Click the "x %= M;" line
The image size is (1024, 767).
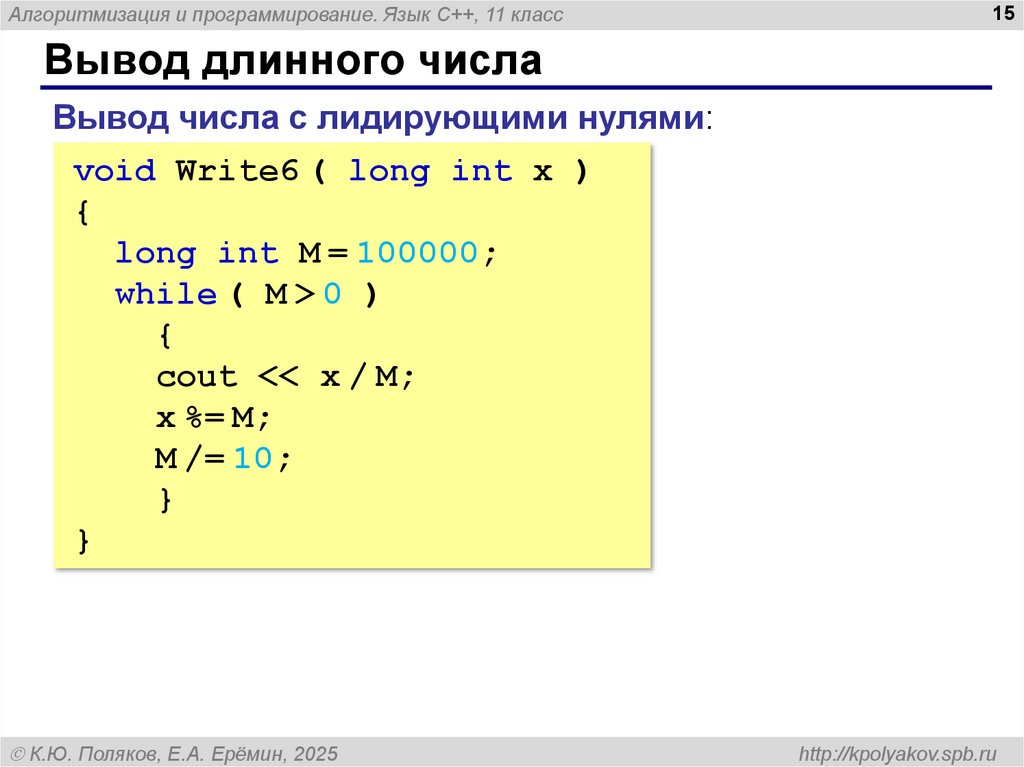(x=213, y=417)
